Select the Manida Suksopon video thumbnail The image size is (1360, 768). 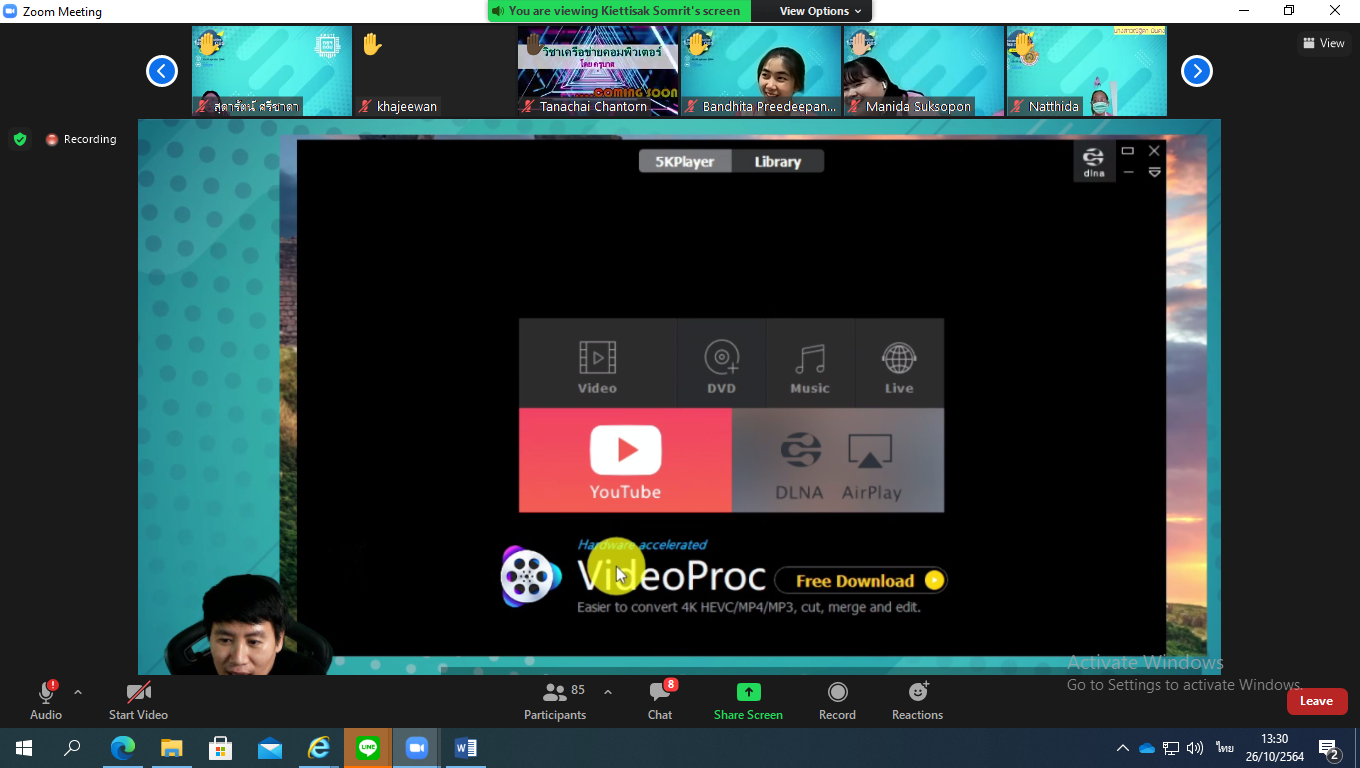click(924, 71)
